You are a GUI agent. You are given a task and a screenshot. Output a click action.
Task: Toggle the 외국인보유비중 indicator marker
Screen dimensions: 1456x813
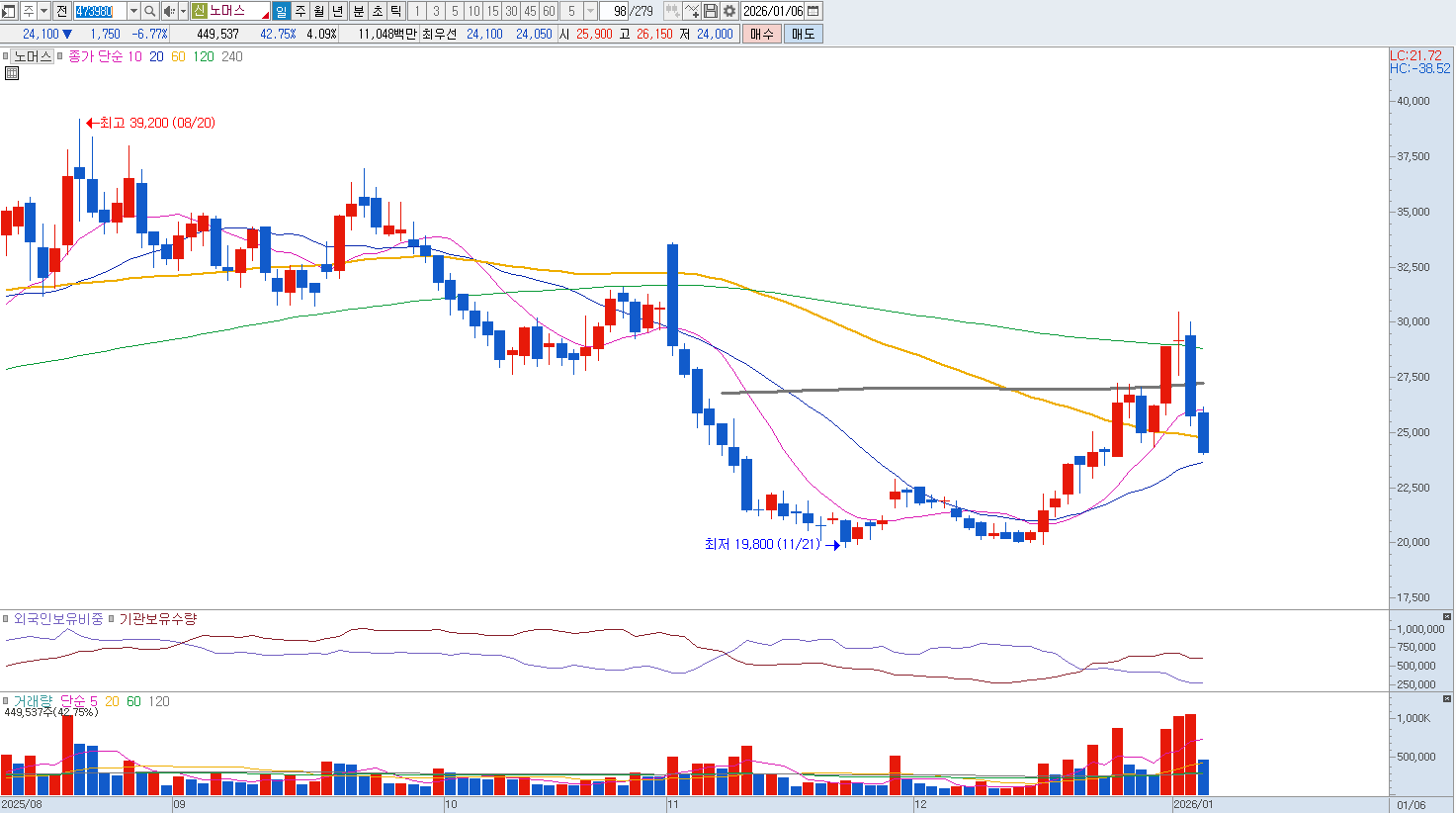(7, 619)
